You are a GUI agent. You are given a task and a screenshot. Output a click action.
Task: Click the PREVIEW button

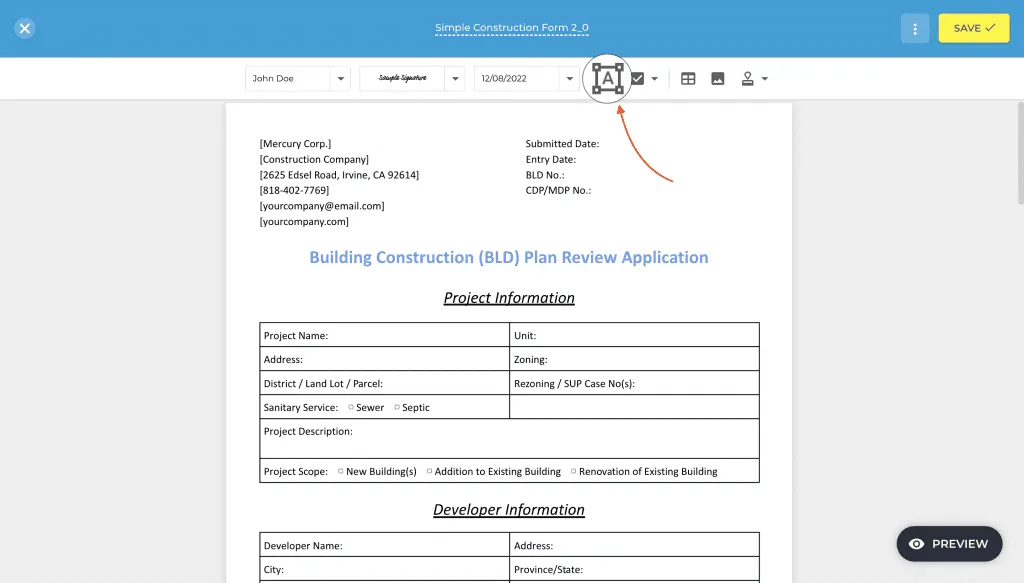tap(948, 544)
